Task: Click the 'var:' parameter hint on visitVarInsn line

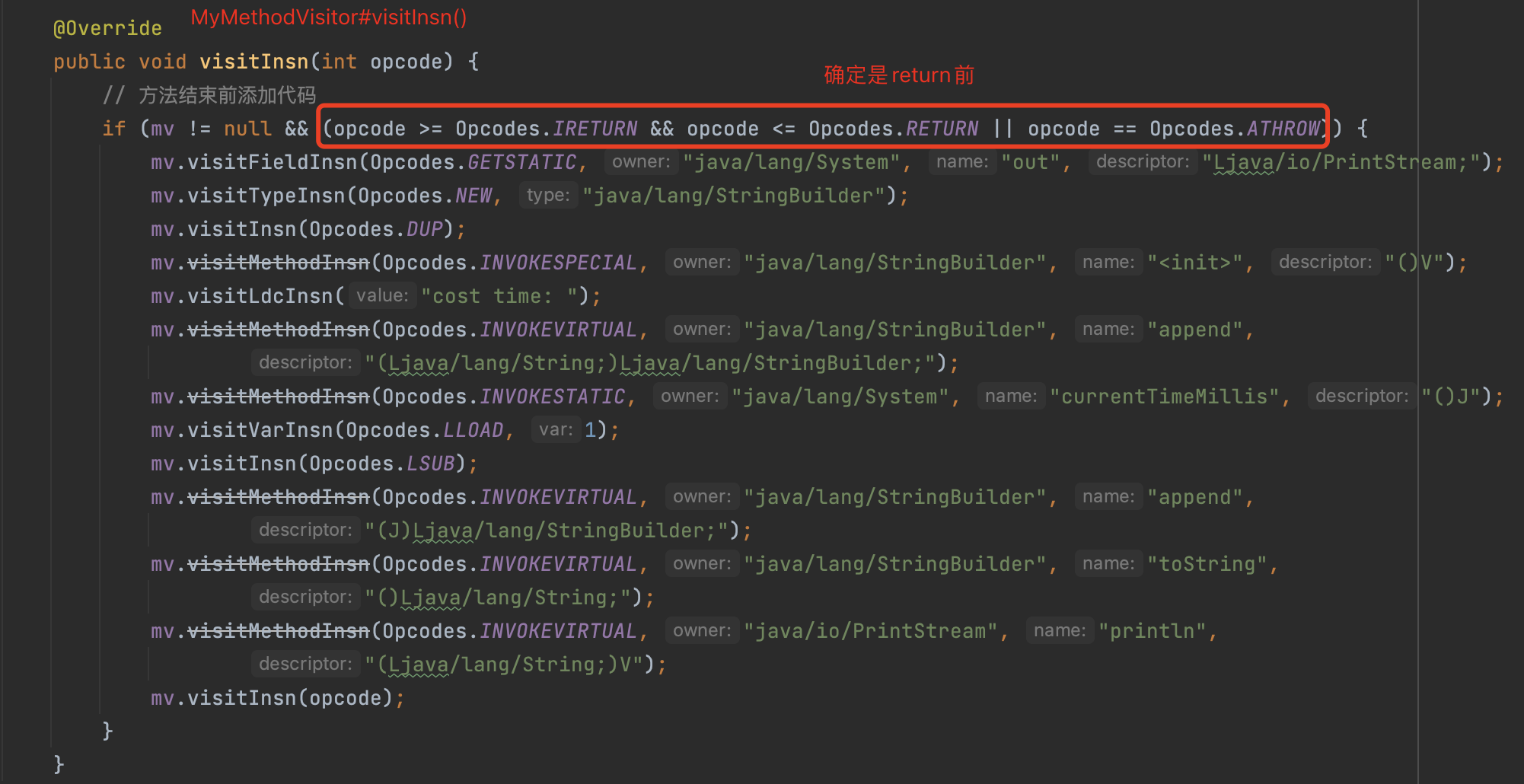Action: [x=556, y=430]
